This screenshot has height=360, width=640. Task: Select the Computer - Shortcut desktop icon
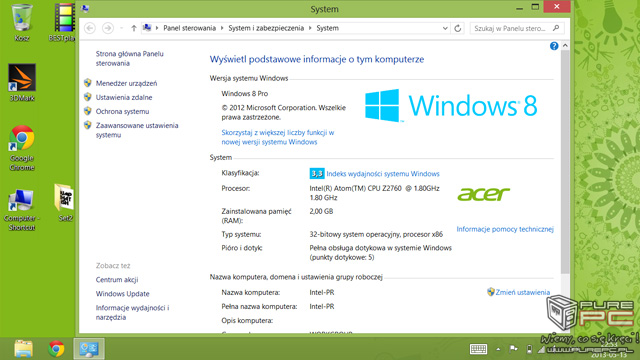(22, 210)
